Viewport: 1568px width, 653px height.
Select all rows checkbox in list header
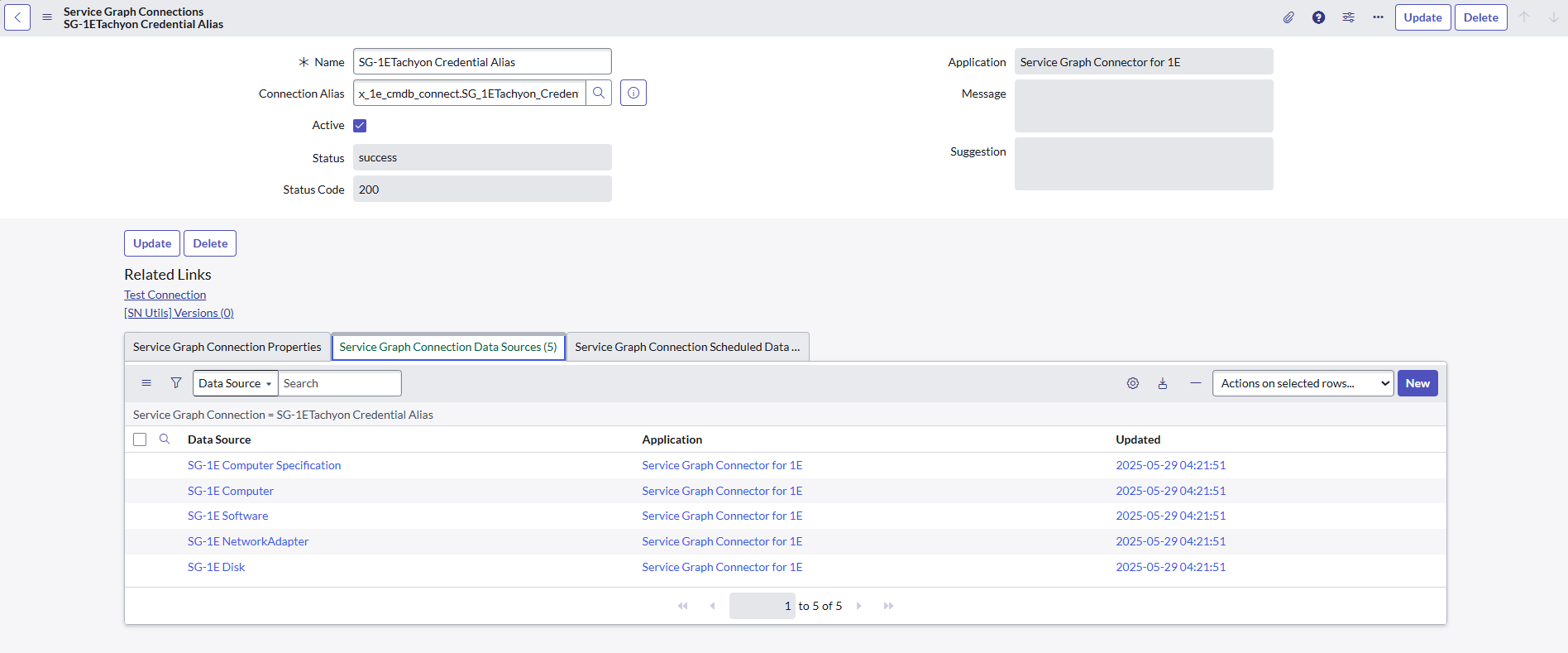pyautogui.click(x=140, y=439)
